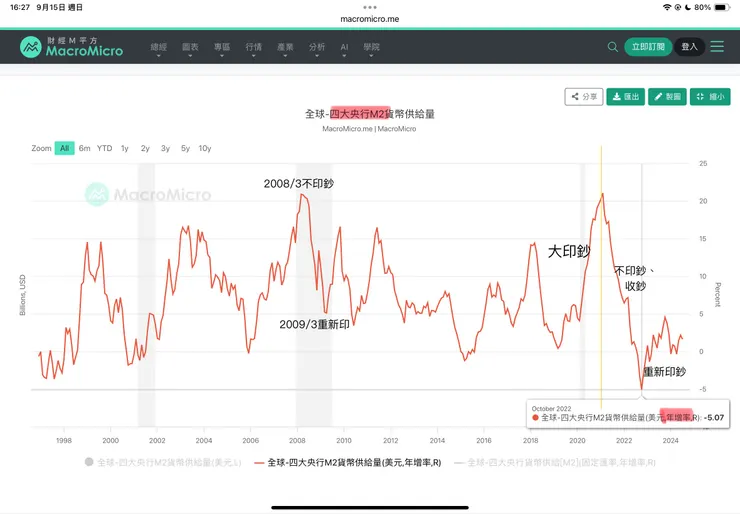Tap the 16:27 status bar clock
This screenshot has height=514, width=740.
20,7
